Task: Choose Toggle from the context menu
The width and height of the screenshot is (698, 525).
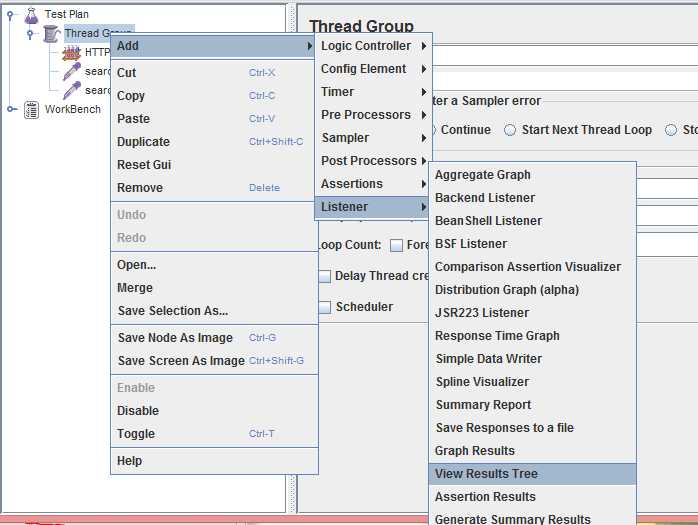Action: coord(214,434)
